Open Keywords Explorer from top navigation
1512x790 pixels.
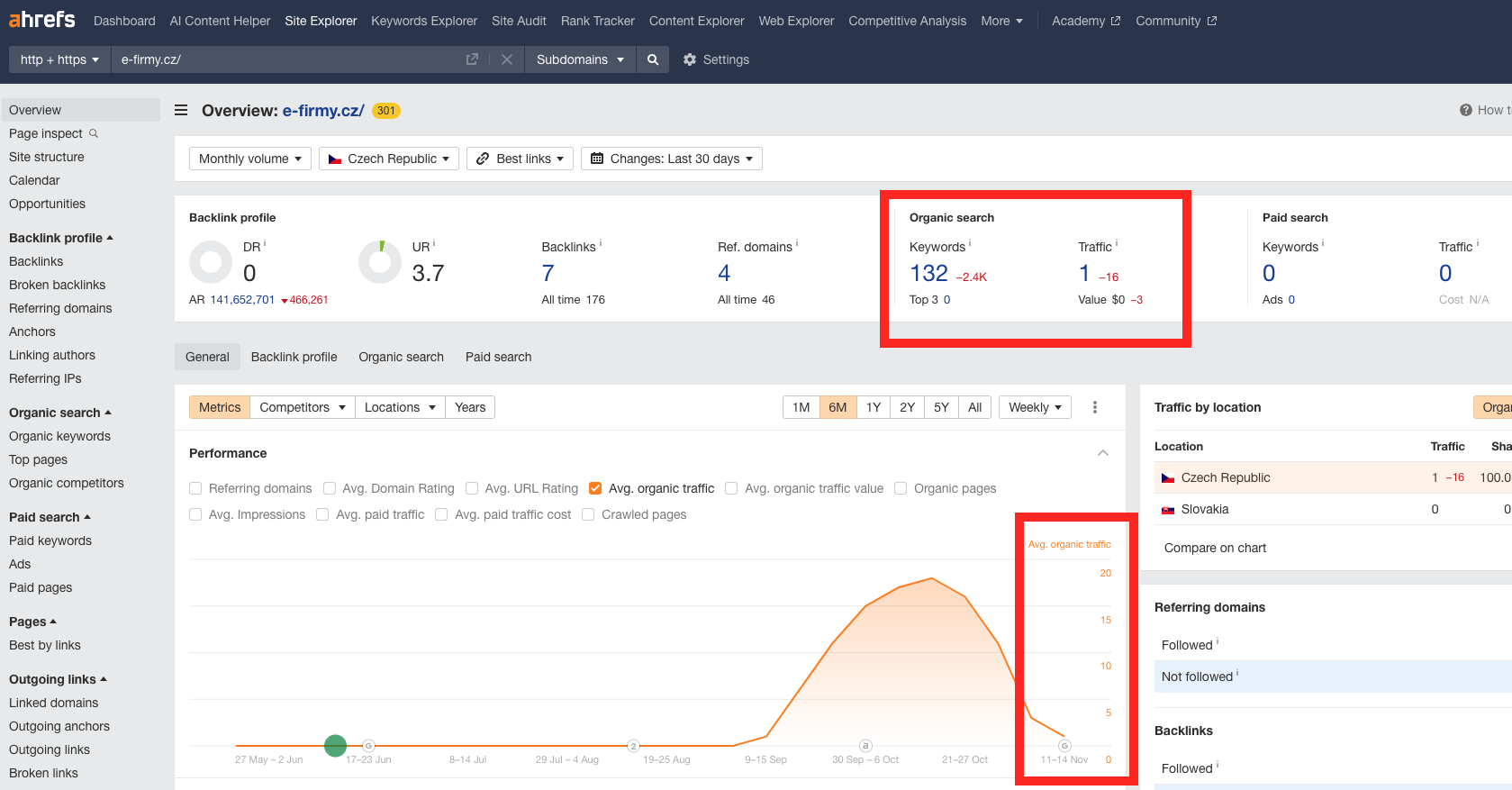[424, 21]
